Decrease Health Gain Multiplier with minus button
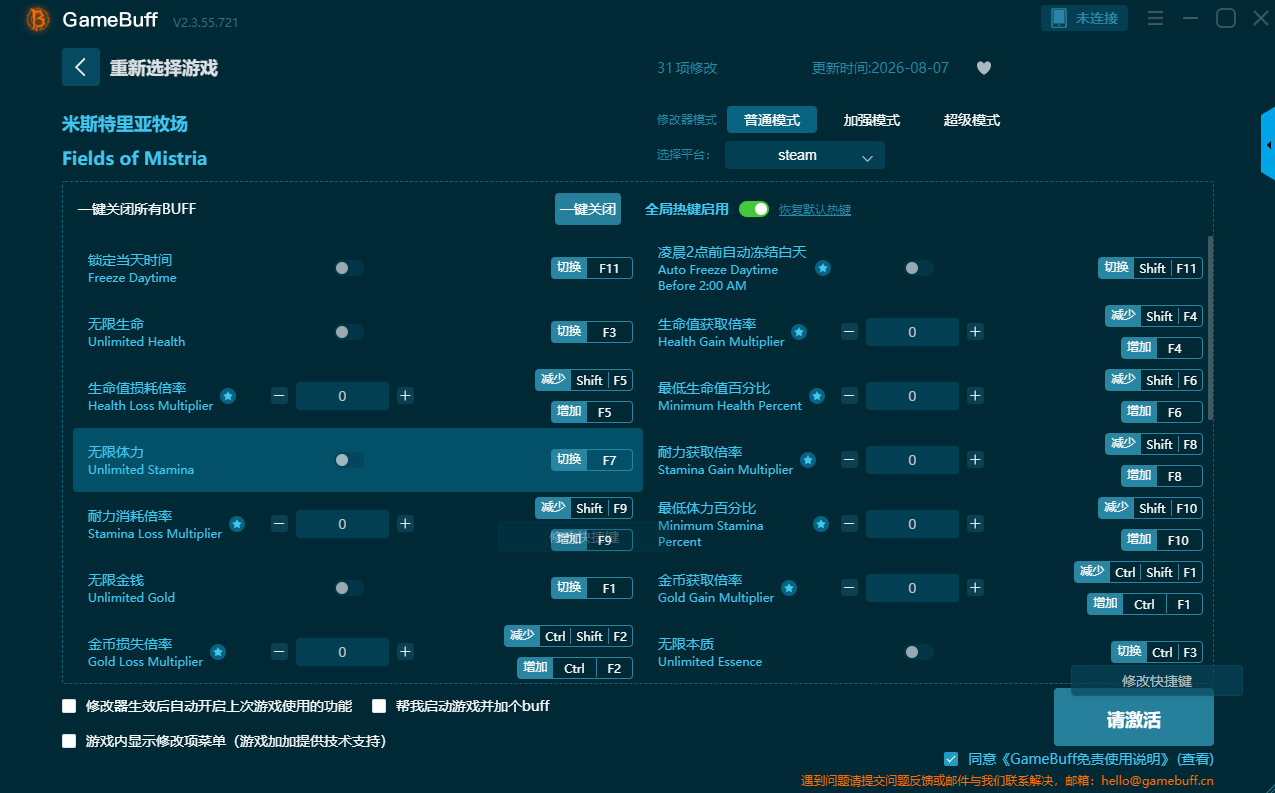 849,332
